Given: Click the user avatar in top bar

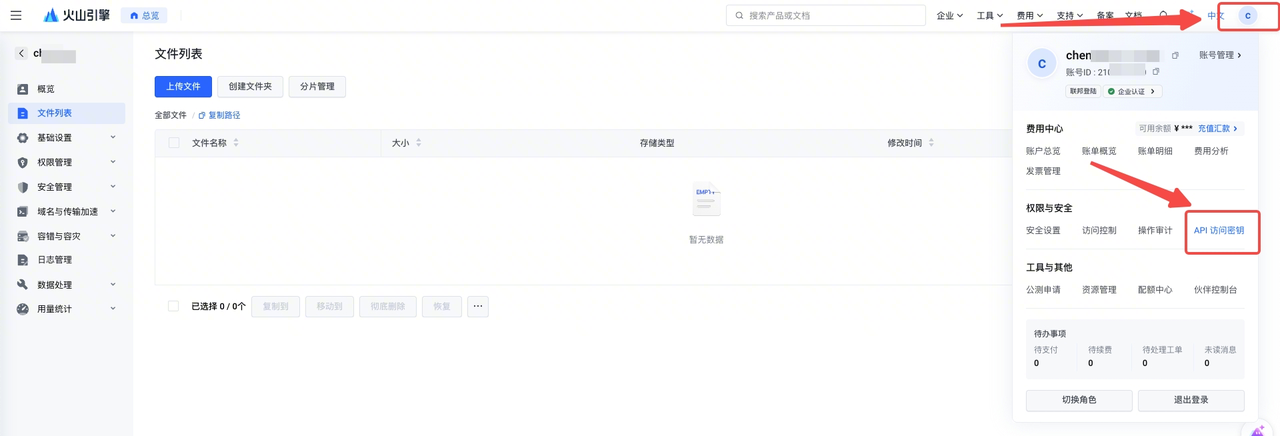Looking at the screenshot, I should 1248,16.
